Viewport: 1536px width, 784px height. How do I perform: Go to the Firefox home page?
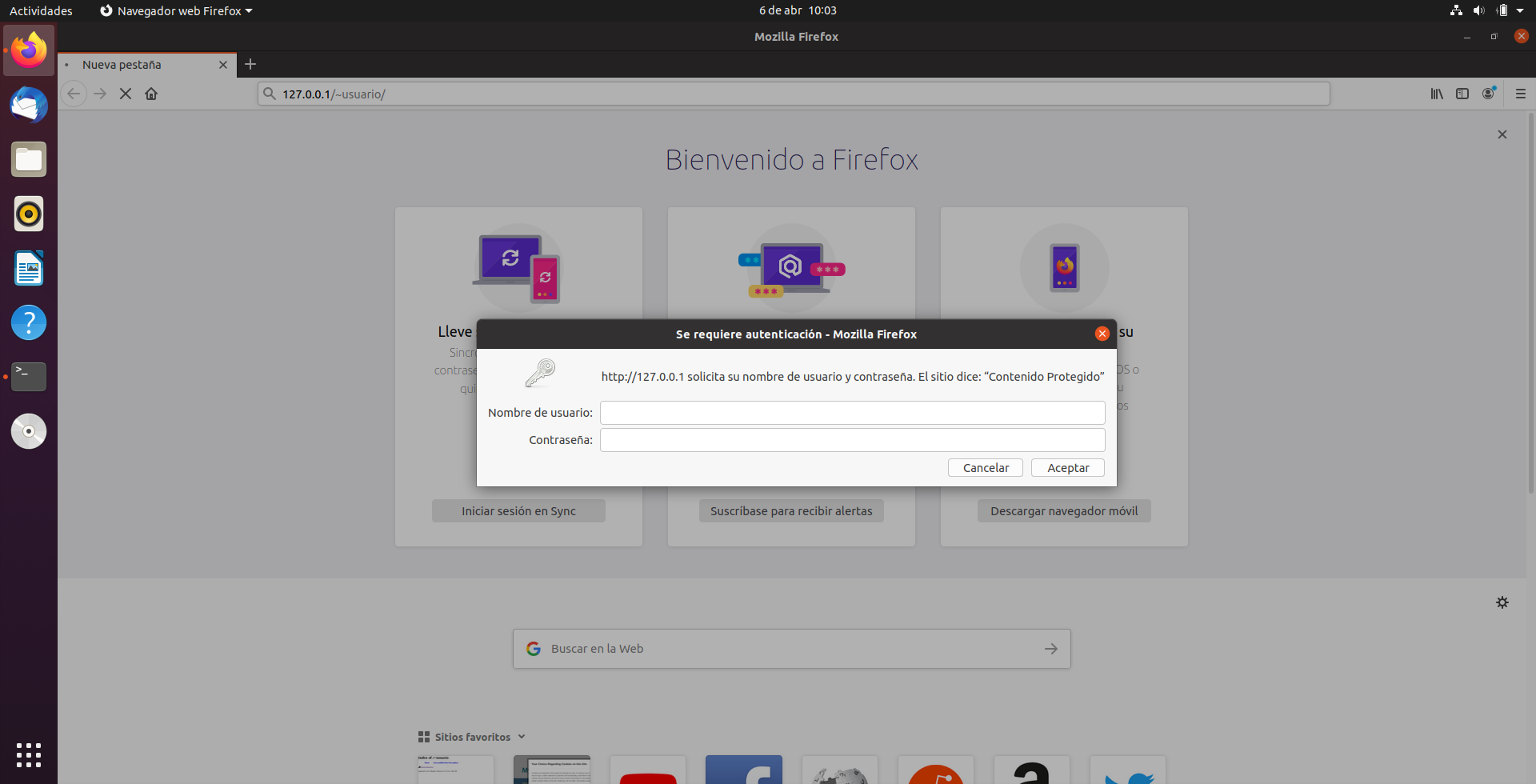(x=151, y=94)
